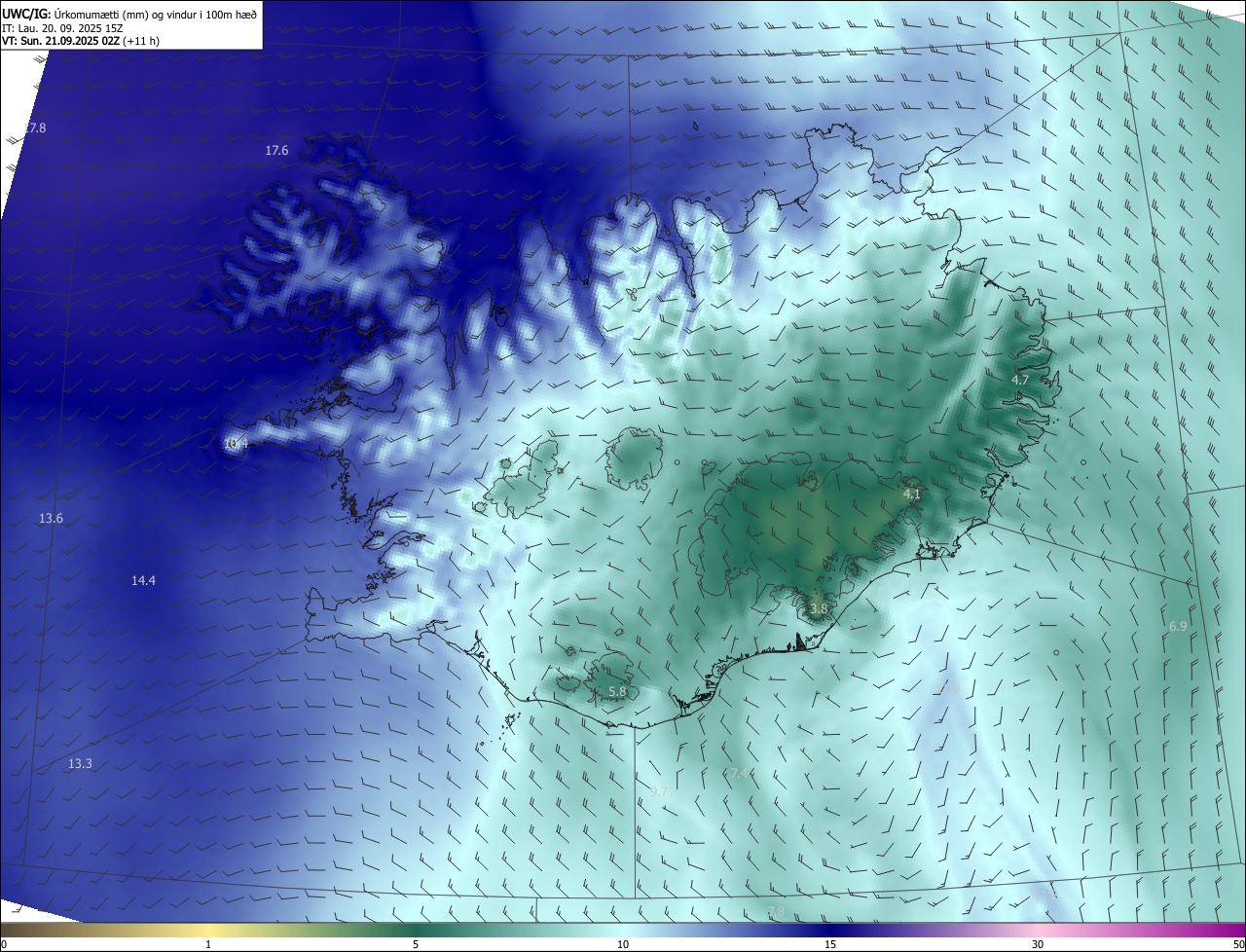
Task: Click the 9.7 value label
Action: pyautogui.click(x=659, y=791)
